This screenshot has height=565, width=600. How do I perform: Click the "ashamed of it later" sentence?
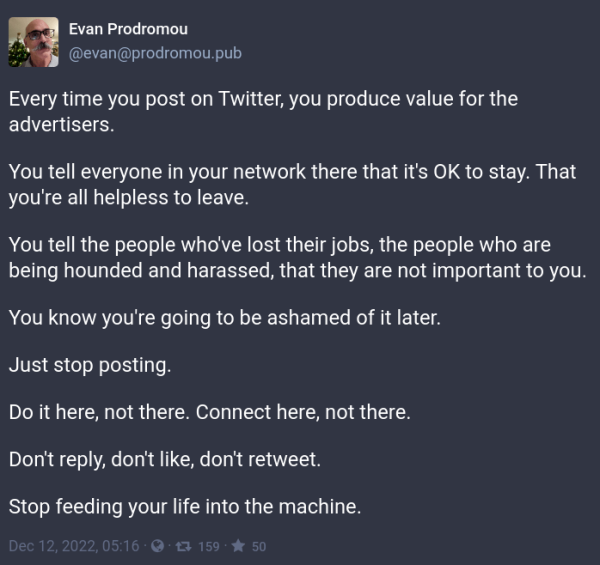[x=225, y=318]
